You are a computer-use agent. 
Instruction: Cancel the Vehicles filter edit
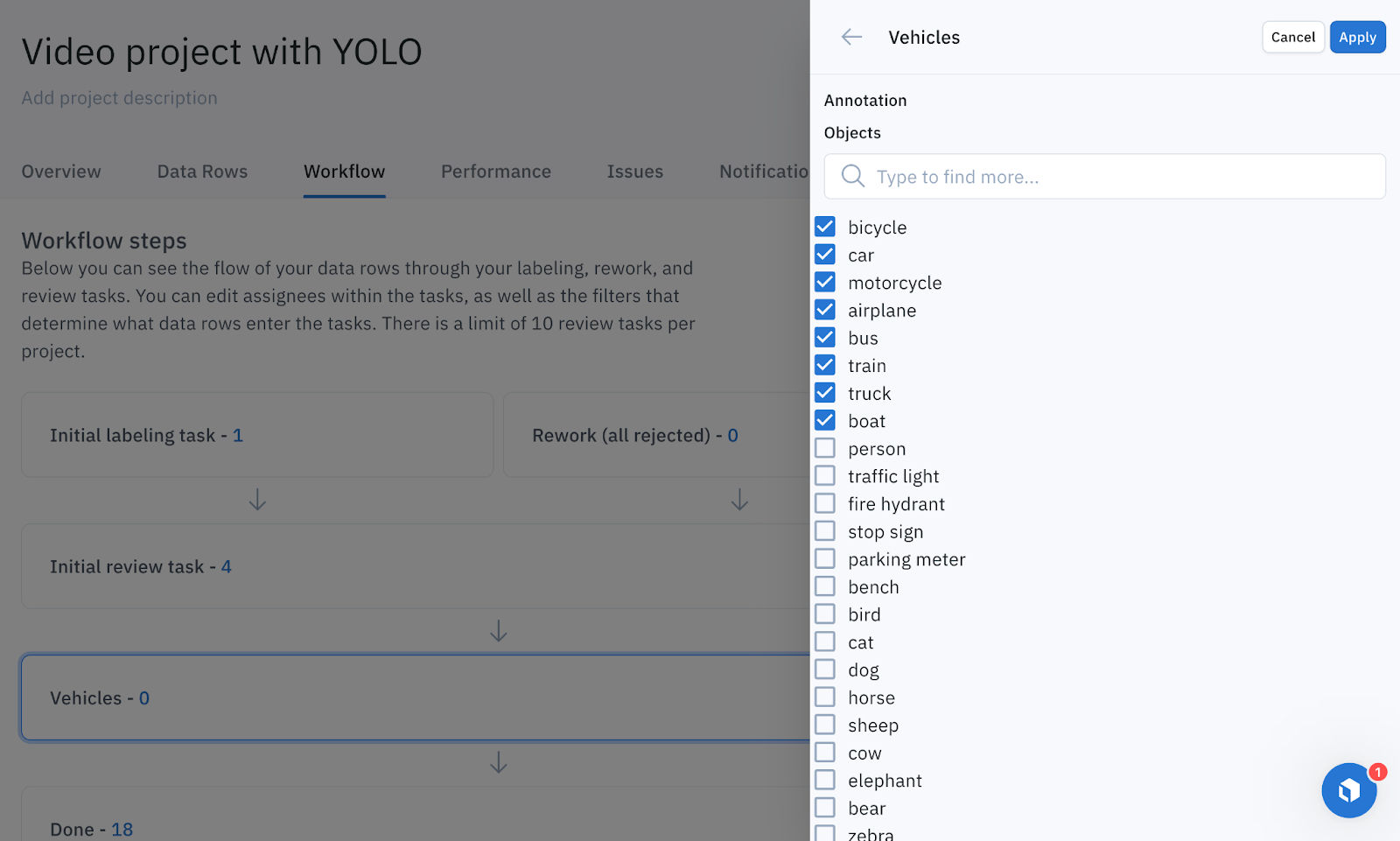[1292, 37]
